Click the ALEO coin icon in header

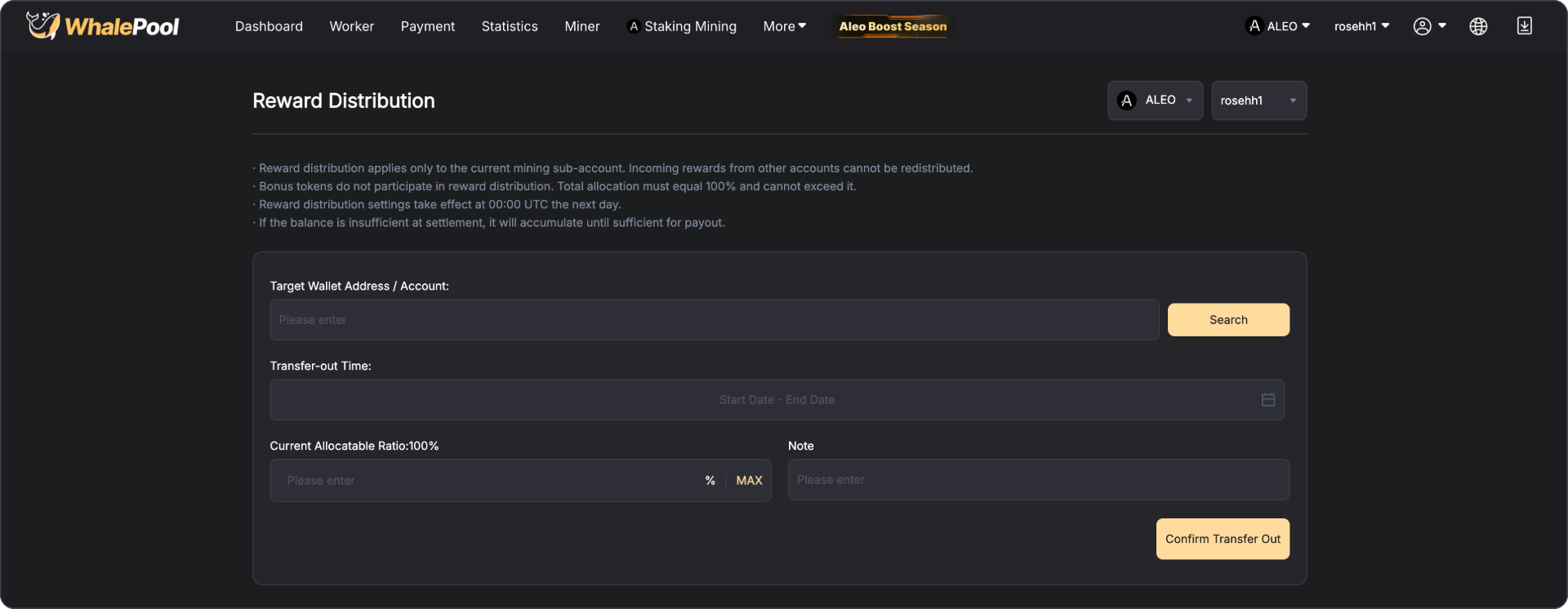pos(1254,26)
